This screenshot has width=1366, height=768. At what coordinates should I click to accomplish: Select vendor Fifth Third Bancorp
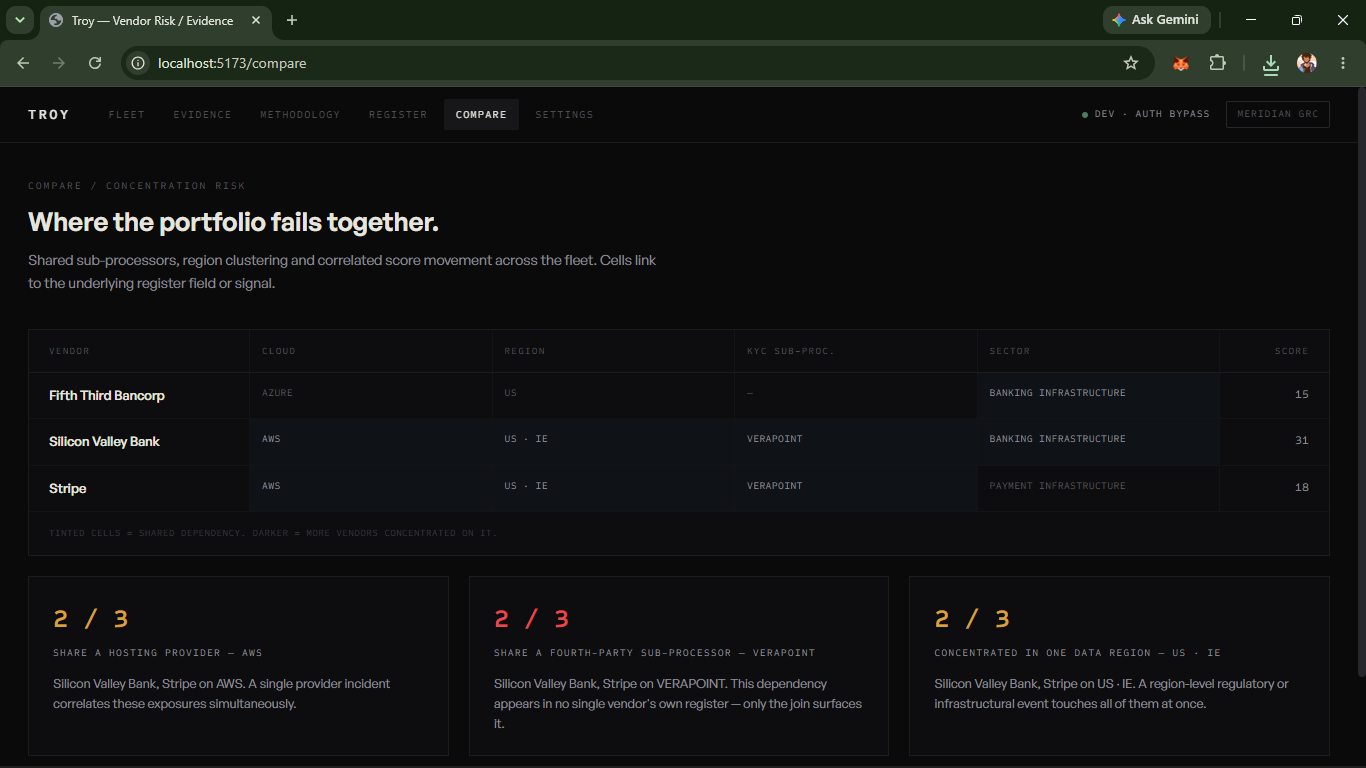tap(107, 395)
